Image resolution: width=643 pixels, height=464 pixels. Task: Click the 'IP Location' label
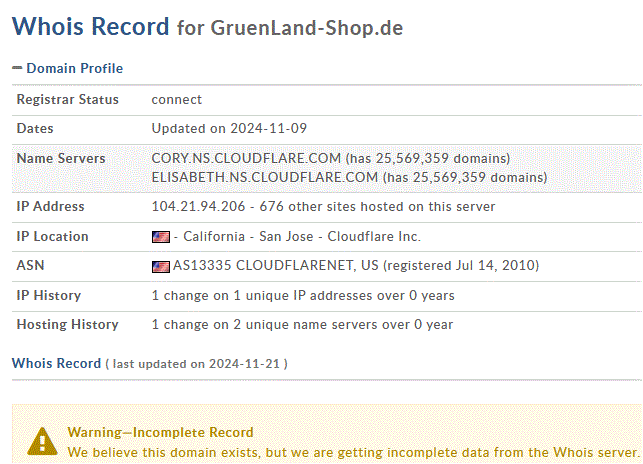[x=52, y=237]
